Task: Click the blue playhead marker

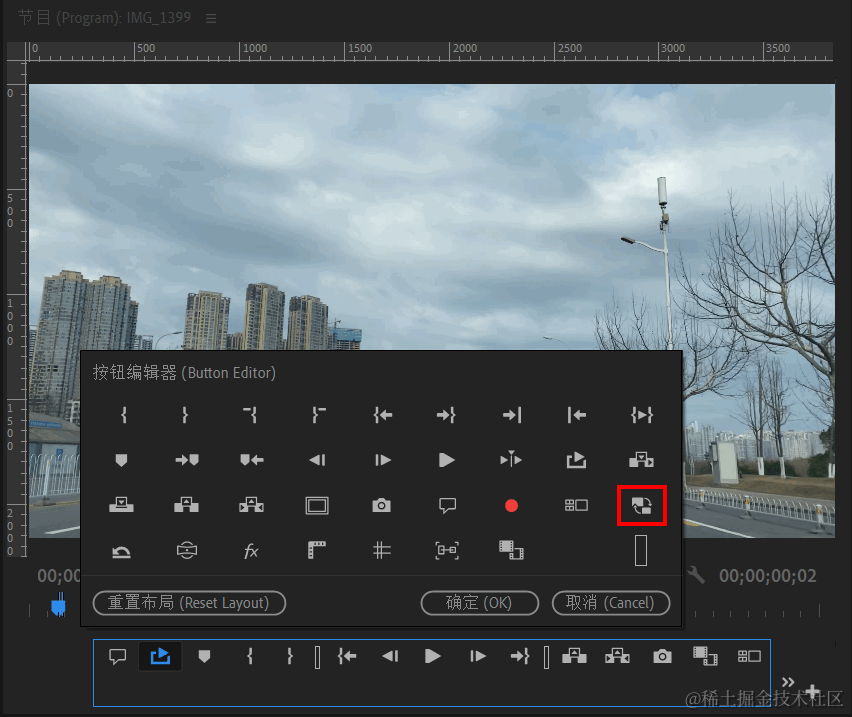Action: pyautogui.click(x=58, y=605)
